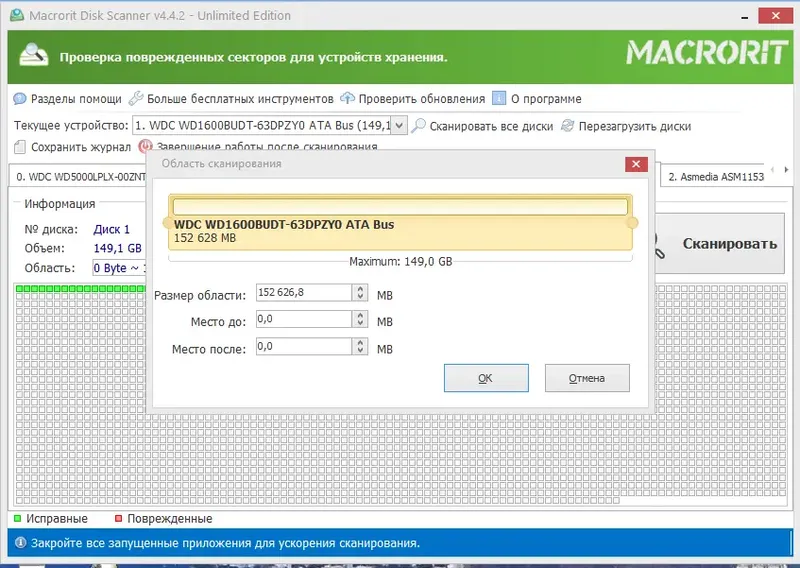Click the info icon in the status bar

(x=20, y=542)
